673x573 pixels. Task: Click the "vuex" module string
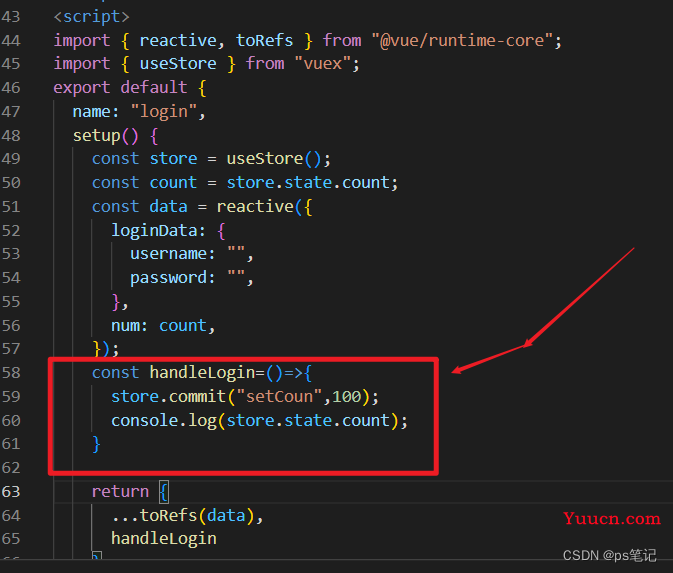tap(323, 64)
